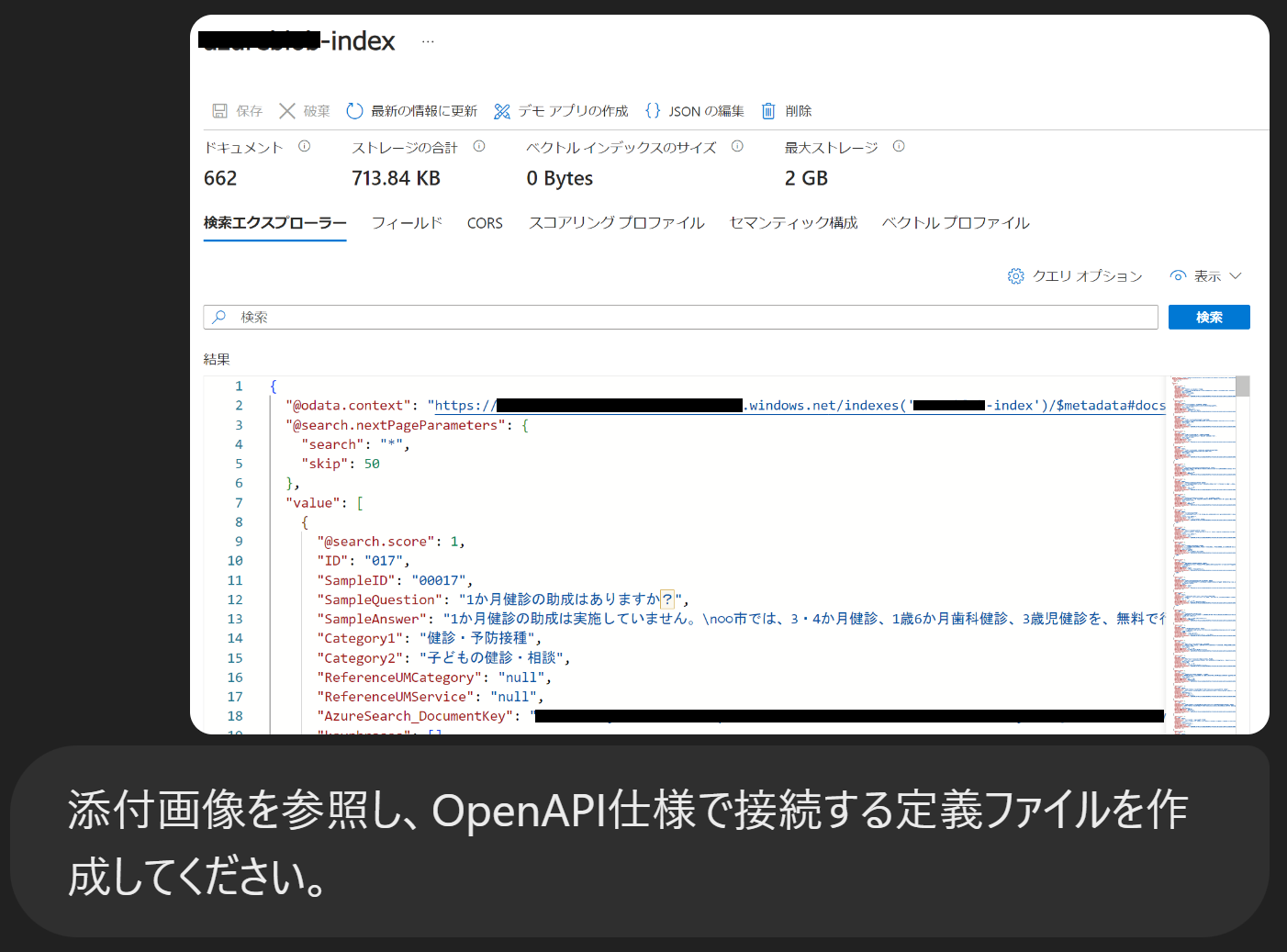Click info icon beside ストレージの合計
This screenshot has width=1287, height=952.
[x=479, y=146]
